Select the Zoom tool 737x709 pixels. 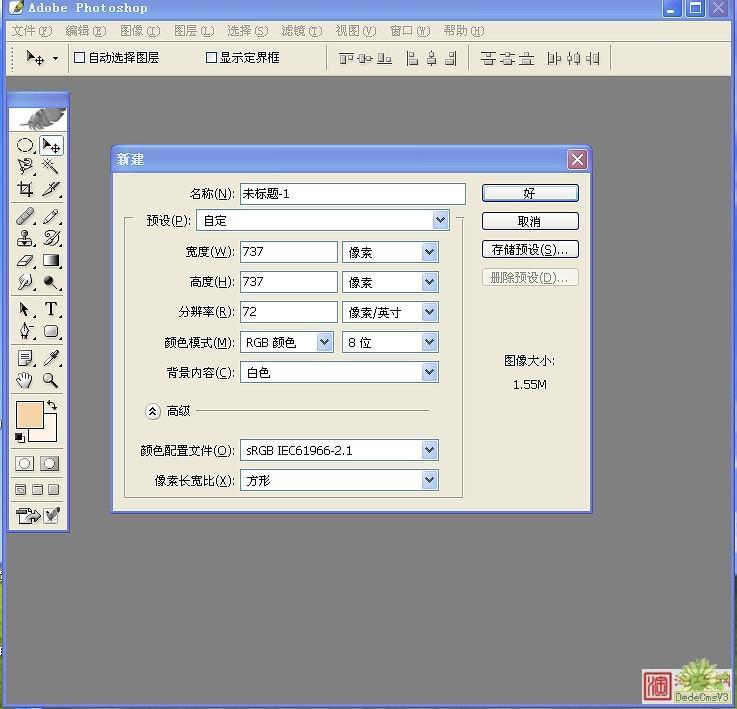(x=51, y=380)
